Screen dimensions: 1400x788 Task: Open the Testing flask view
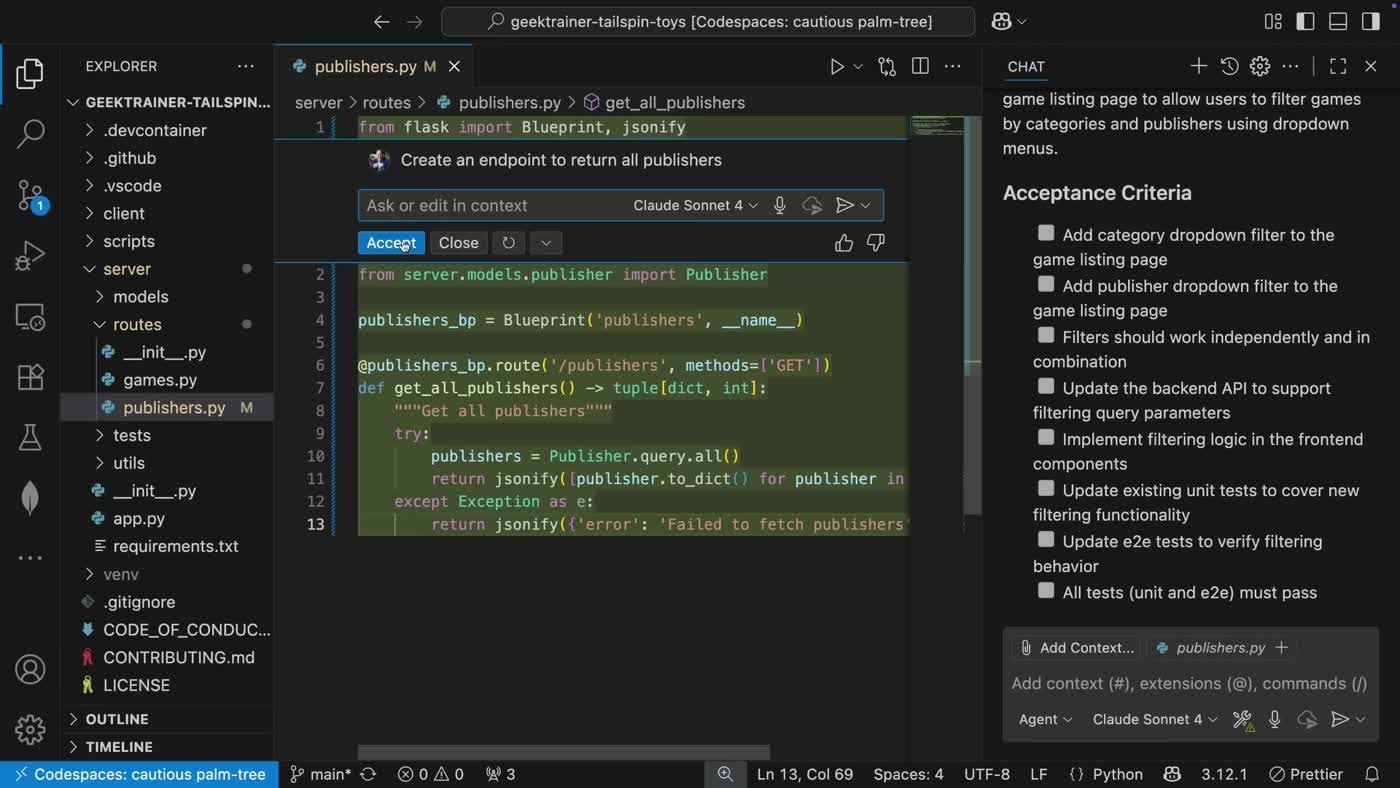(30, 437)
